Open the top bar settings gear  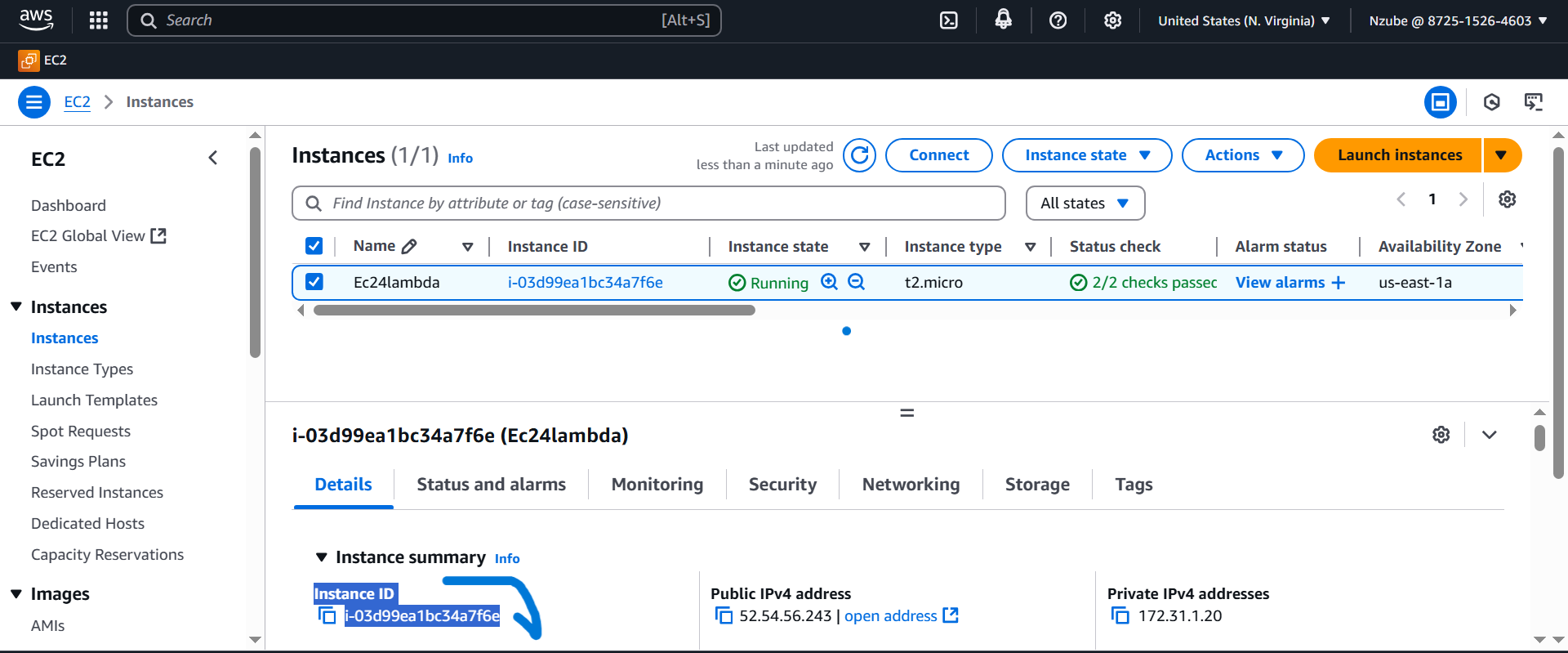[1113, 20]
